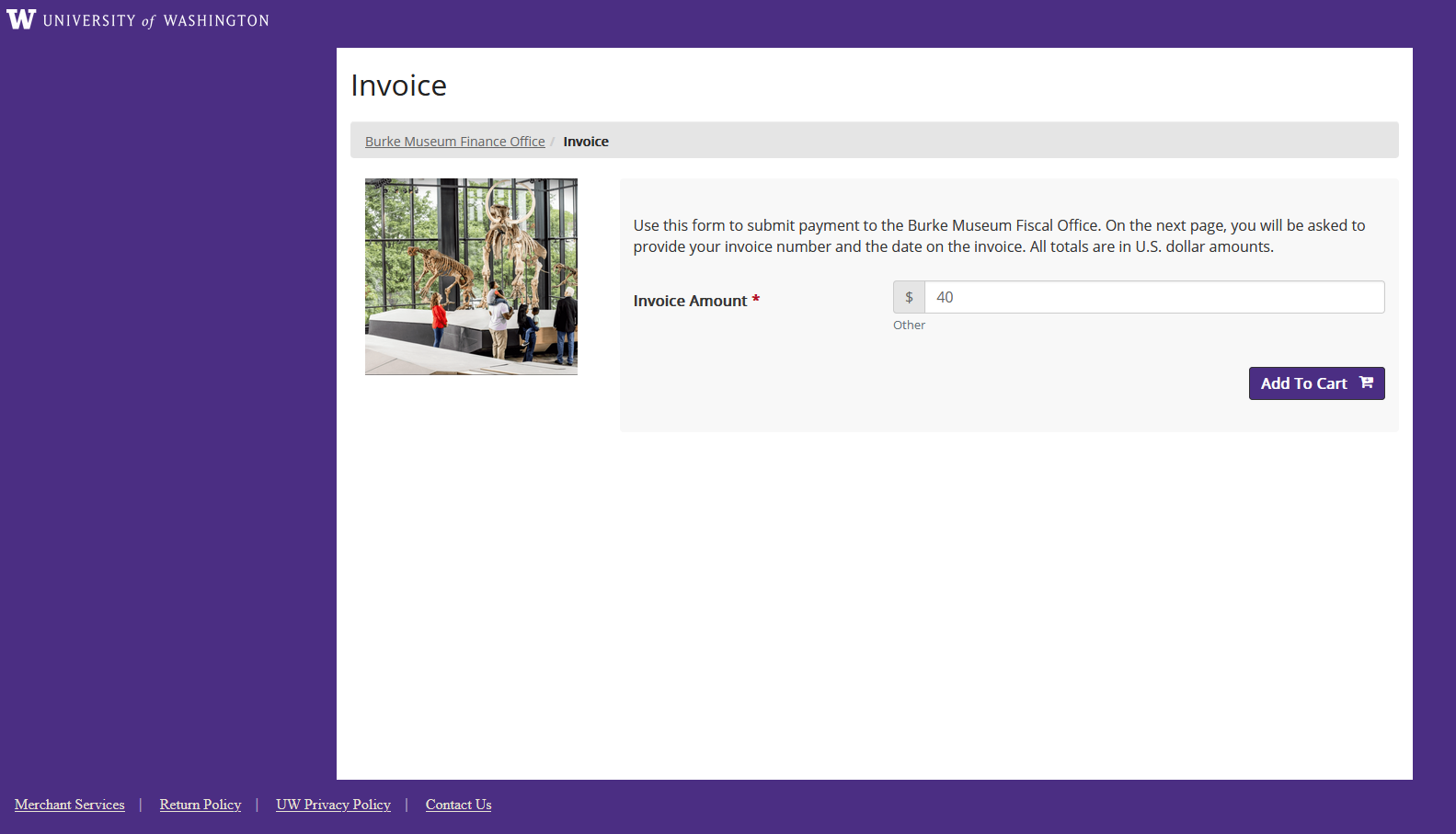Click the Burke Museum mammoth skeleton photo

[471, 277]
